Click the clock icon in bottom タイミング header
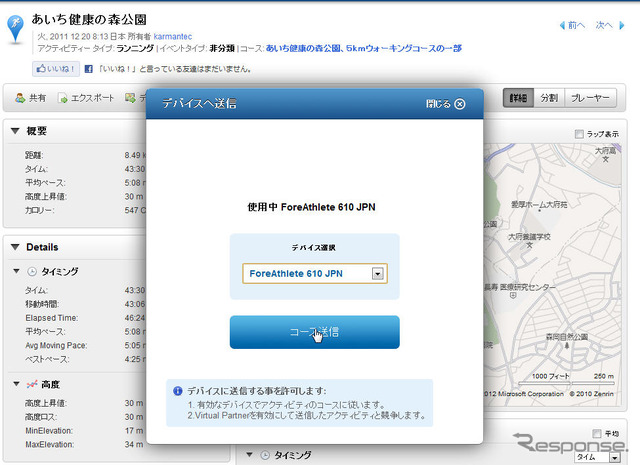 (265, 455)
